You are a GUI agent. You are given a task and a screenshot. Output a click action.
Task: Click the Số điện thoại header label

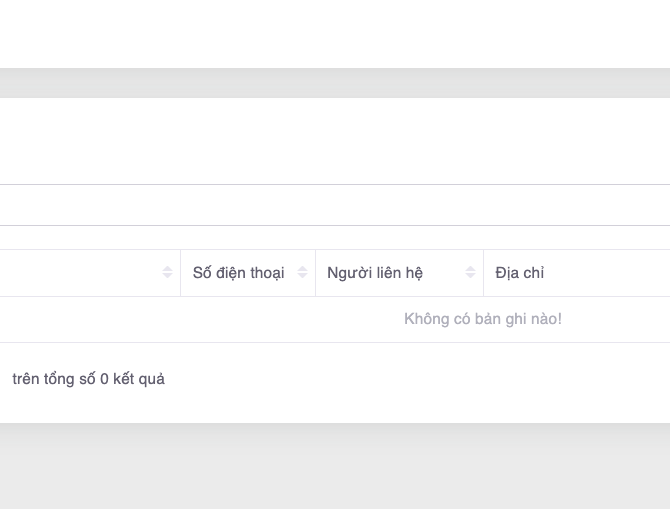coord(238,273)
